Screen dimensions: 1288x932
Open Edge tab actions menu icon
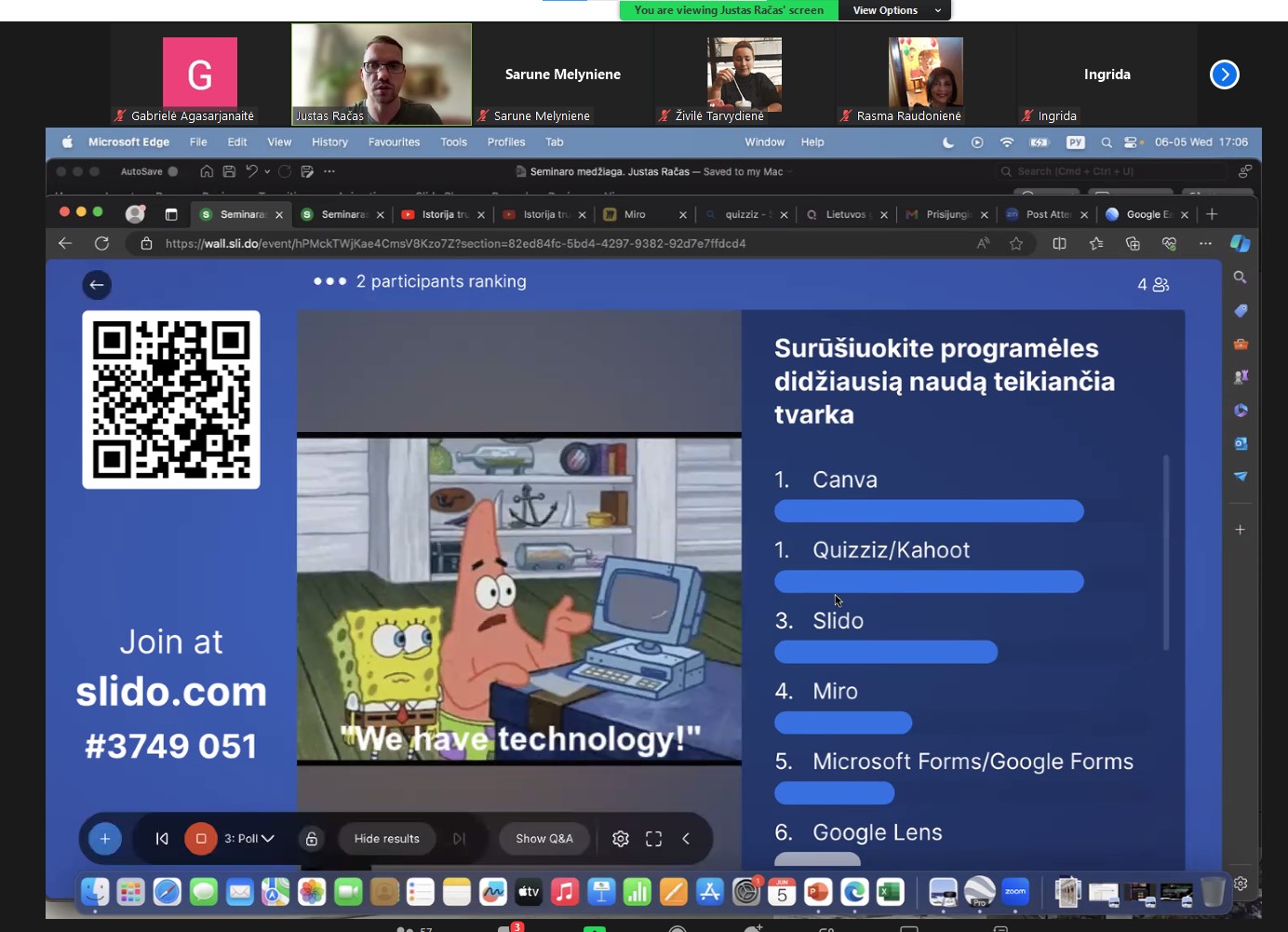(171, 214)
